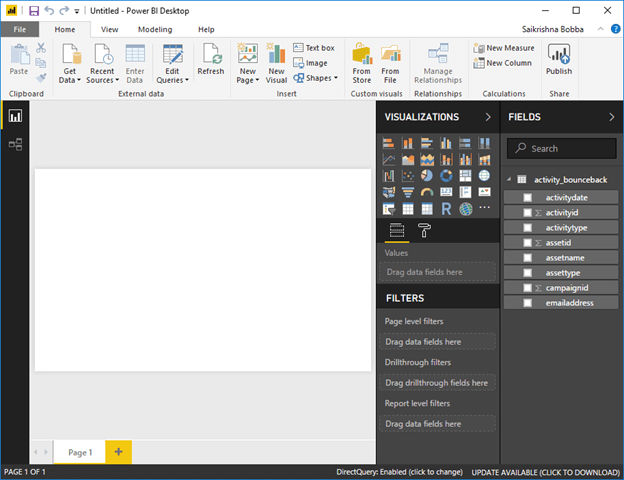Screen dimensions: 624x480
Task: Switch to the Help ribbon tab
Action: pyautogui.click(x=206, y=29)
